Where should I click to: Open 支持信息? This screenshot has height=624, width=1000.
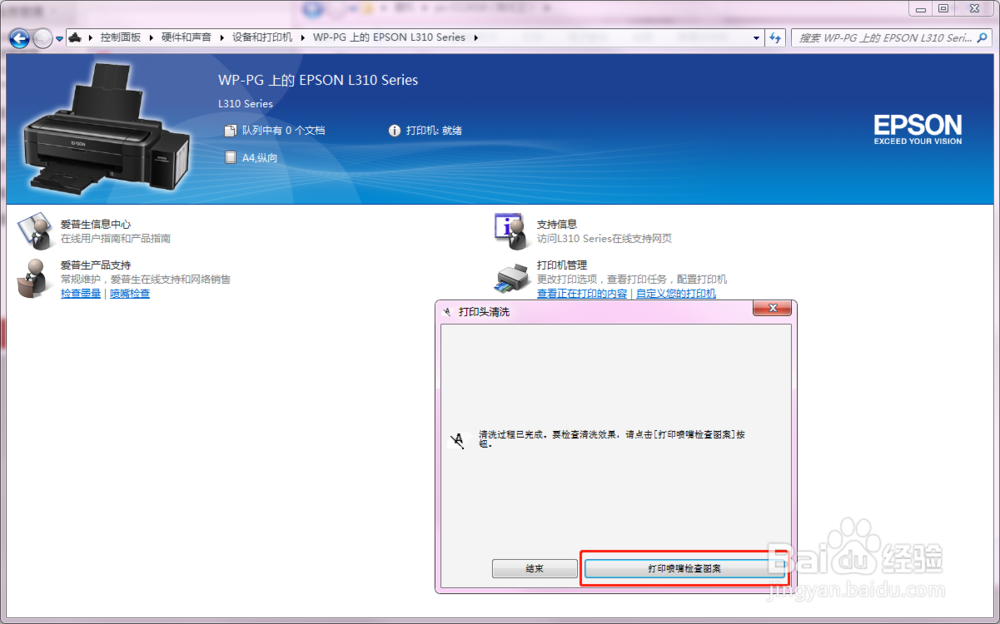(x=557, y=224)
